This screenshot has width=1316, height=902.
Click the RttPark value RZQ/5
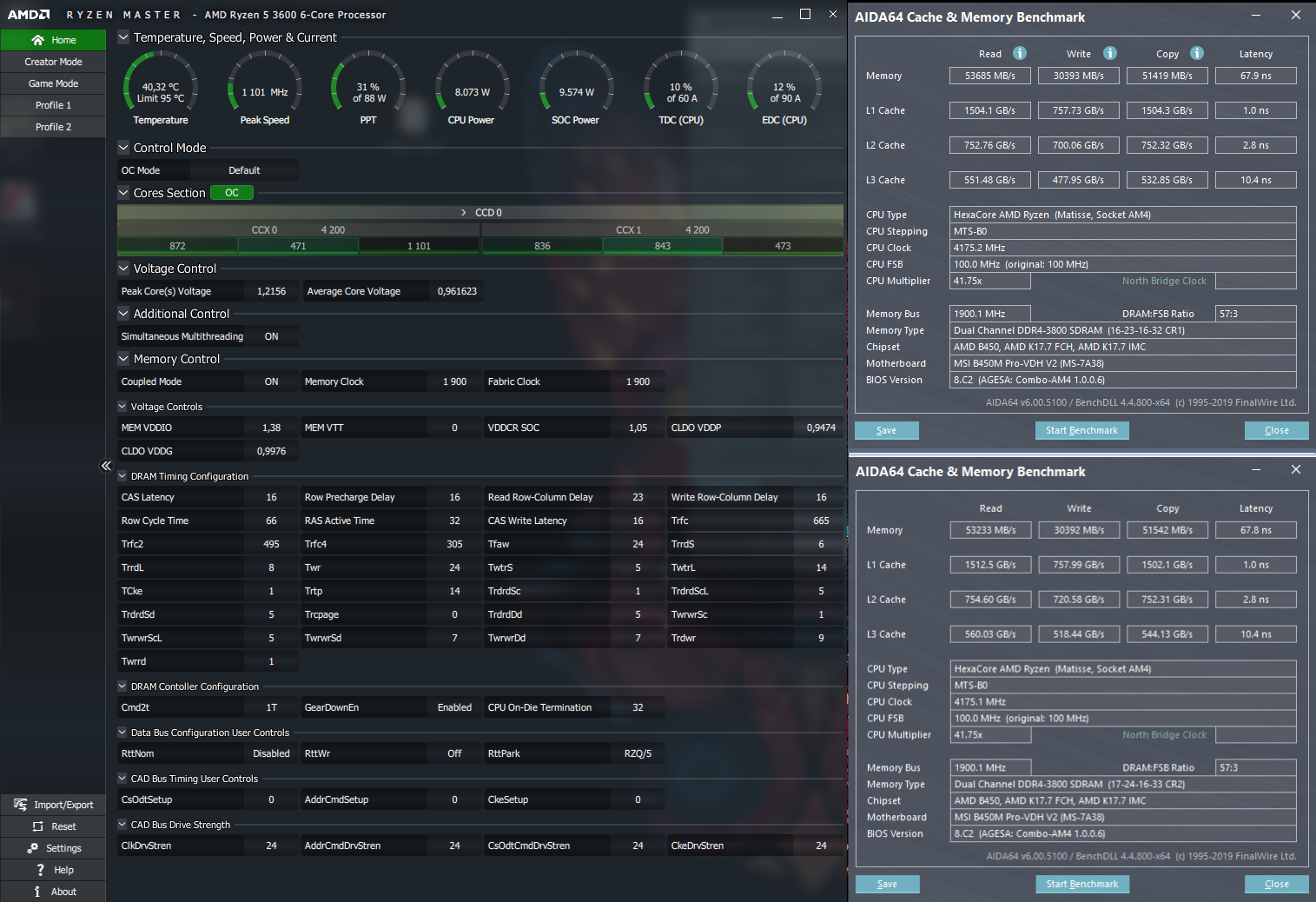coord(638,753)
